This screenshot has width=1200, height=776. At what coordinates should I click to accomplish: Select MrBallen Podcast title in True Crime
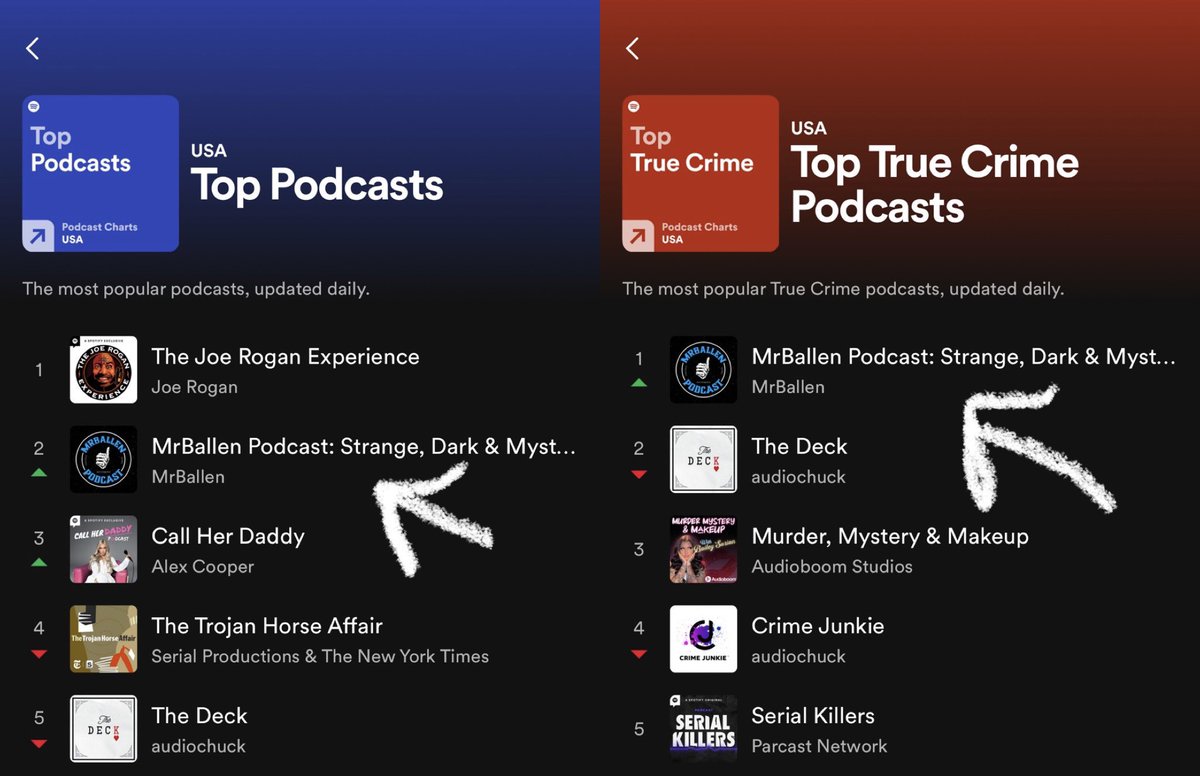964,356
